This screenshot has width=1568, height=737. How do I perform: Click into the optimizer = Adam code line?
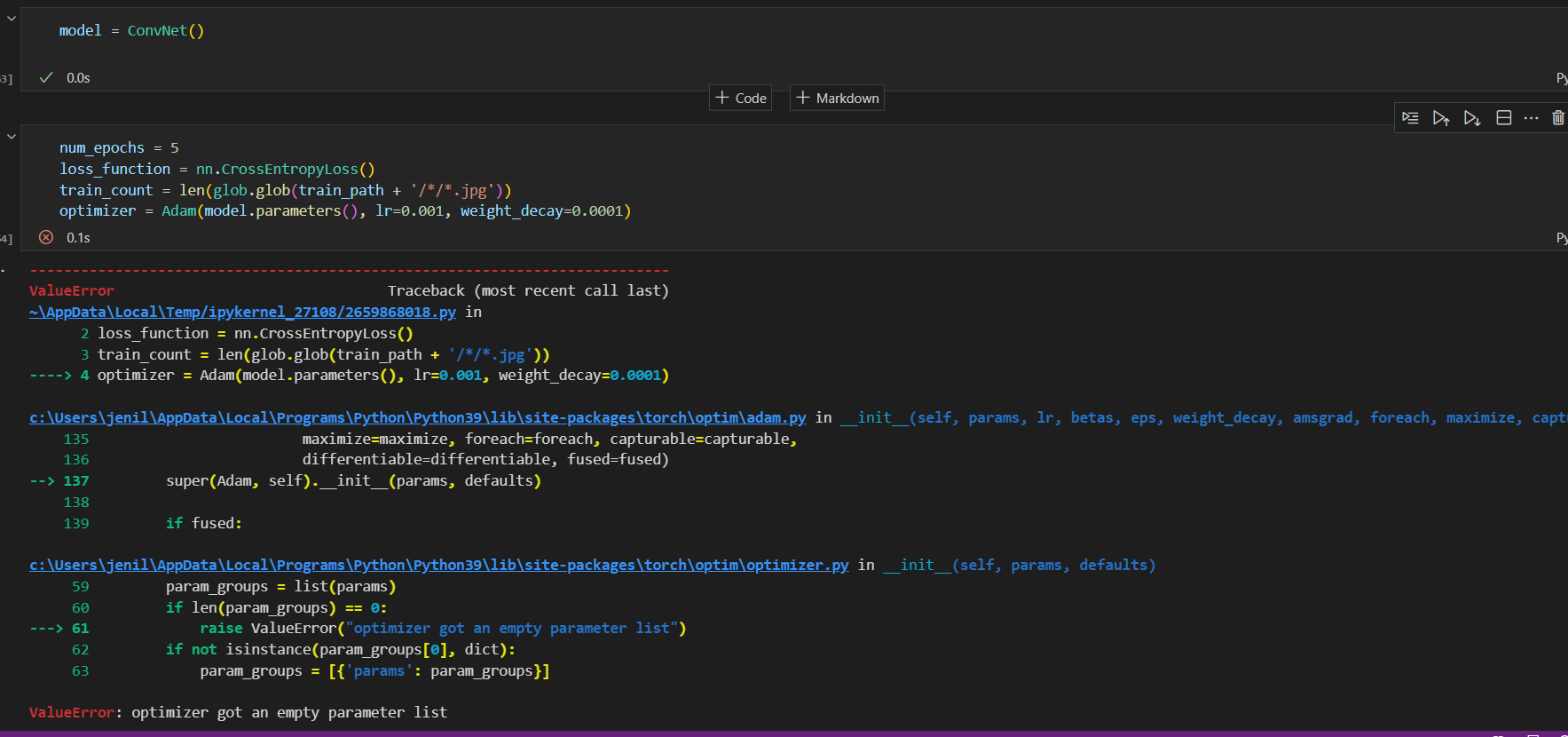pyautogui.click(x=344, y=211)
